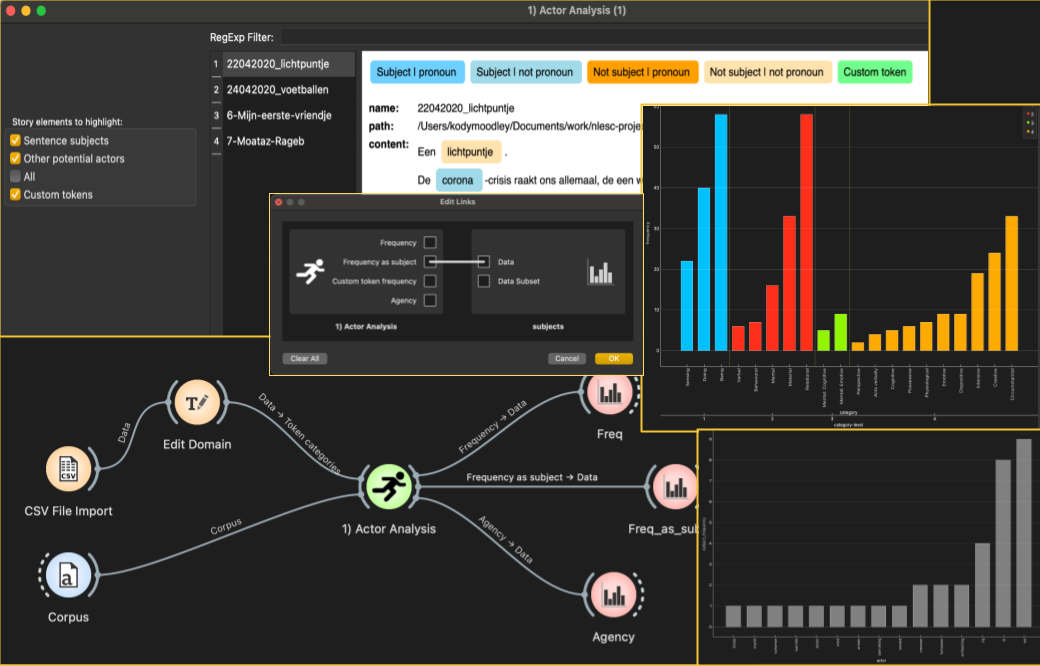Open the Actor Analysis running-man widget
Screen dimensions: 1040x666
(x=389, y=487)
